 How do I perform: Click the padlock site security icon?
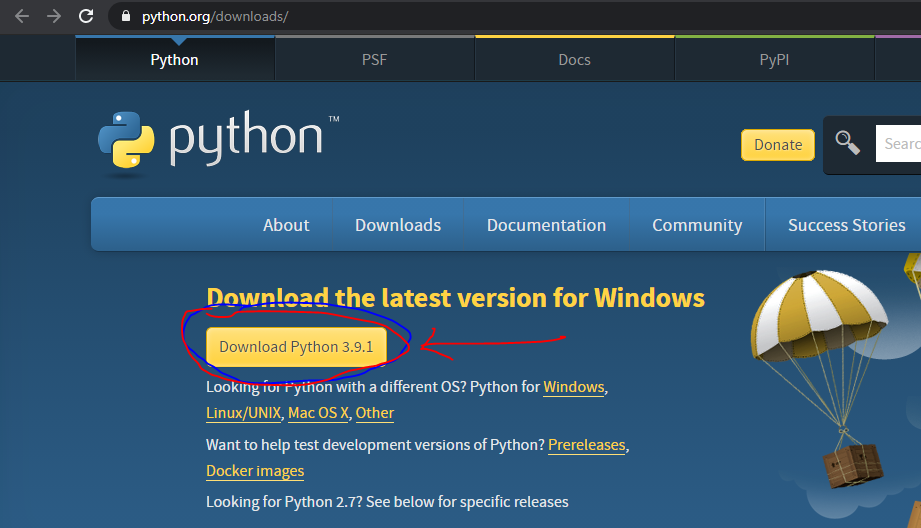125,16
